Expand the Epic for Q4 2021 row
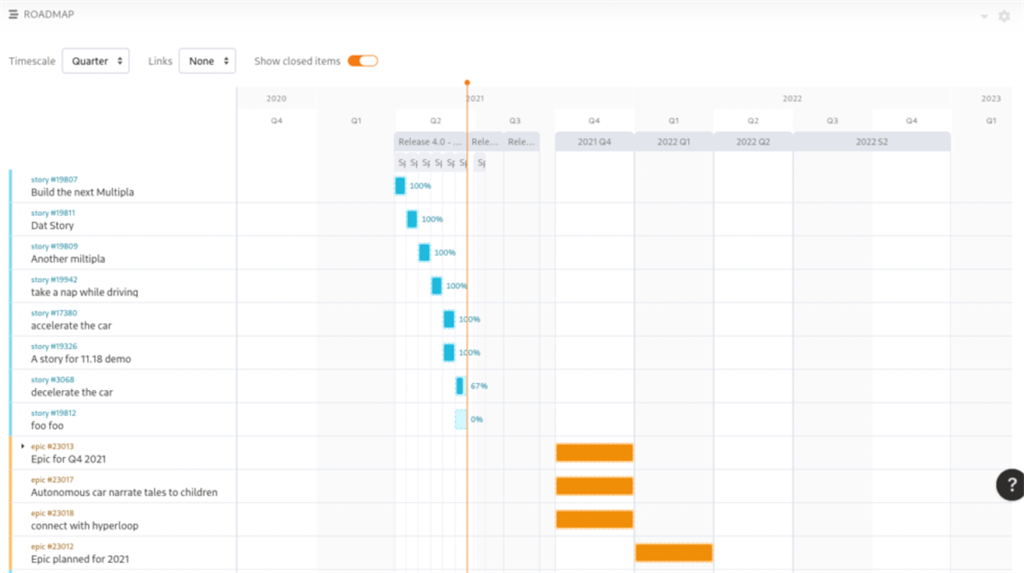The height and width of the screenshot is (573, 1024). [x=23, y=446]
